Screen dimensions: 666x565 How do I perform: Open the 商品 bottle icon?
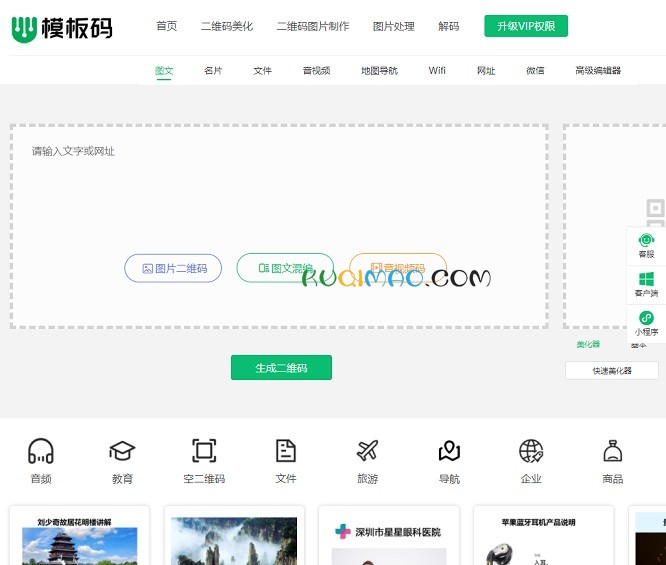[x=612, y=451]
